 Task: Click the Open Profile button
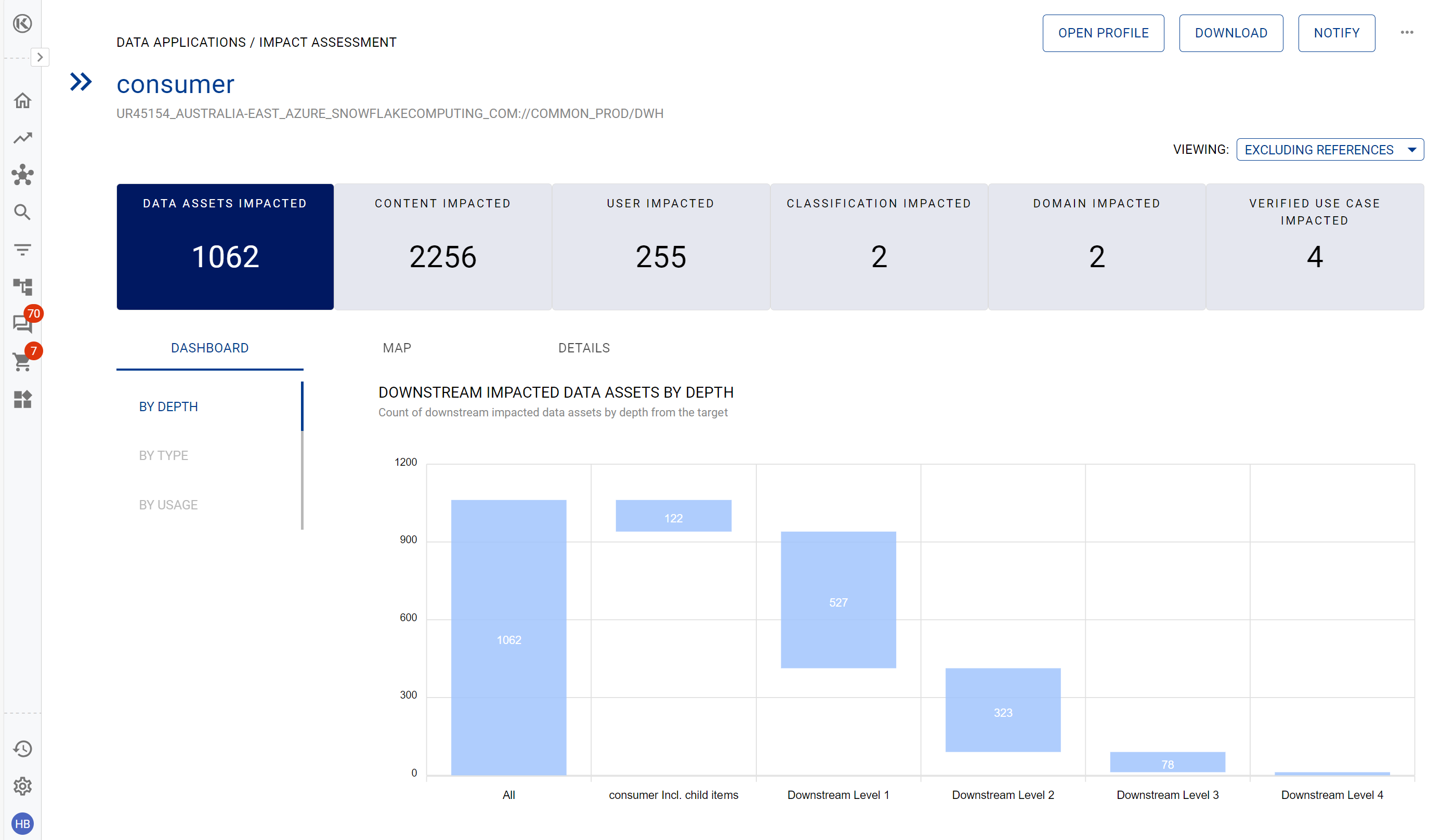1103,33
